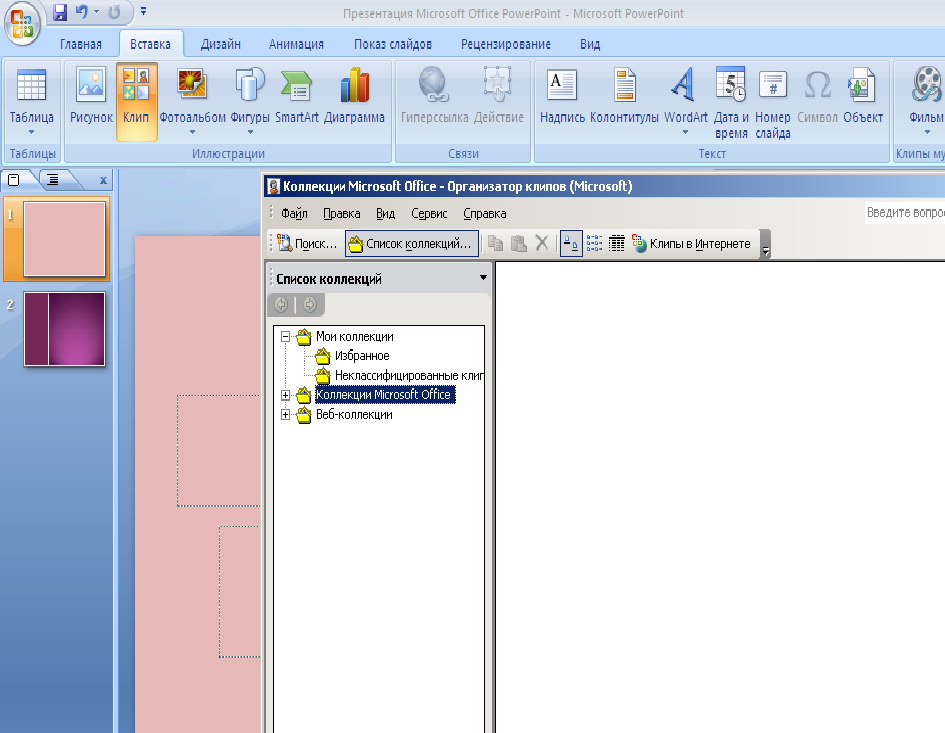945x733 pixels.
Task: Insert Дата и время
Action: 731,102
